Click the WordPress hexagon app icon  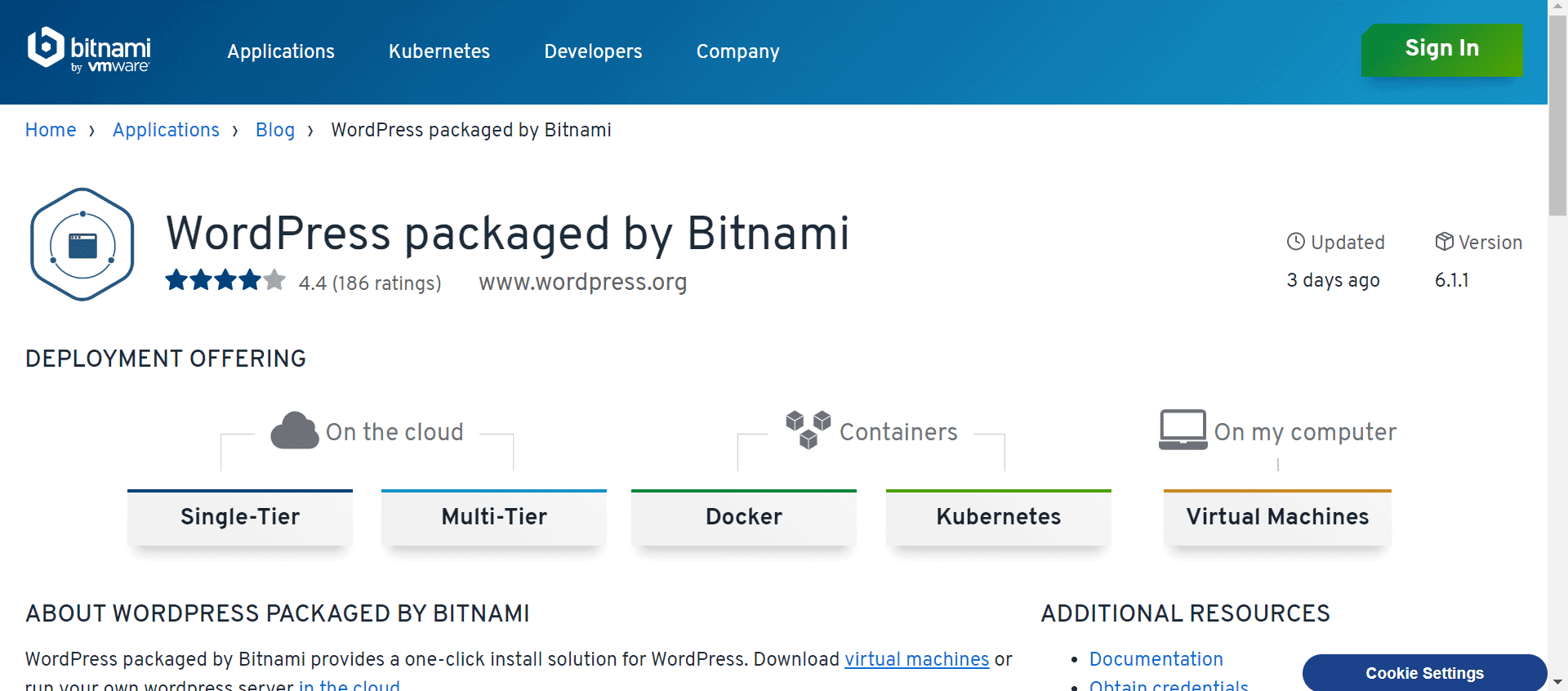[x=82, y=244]
